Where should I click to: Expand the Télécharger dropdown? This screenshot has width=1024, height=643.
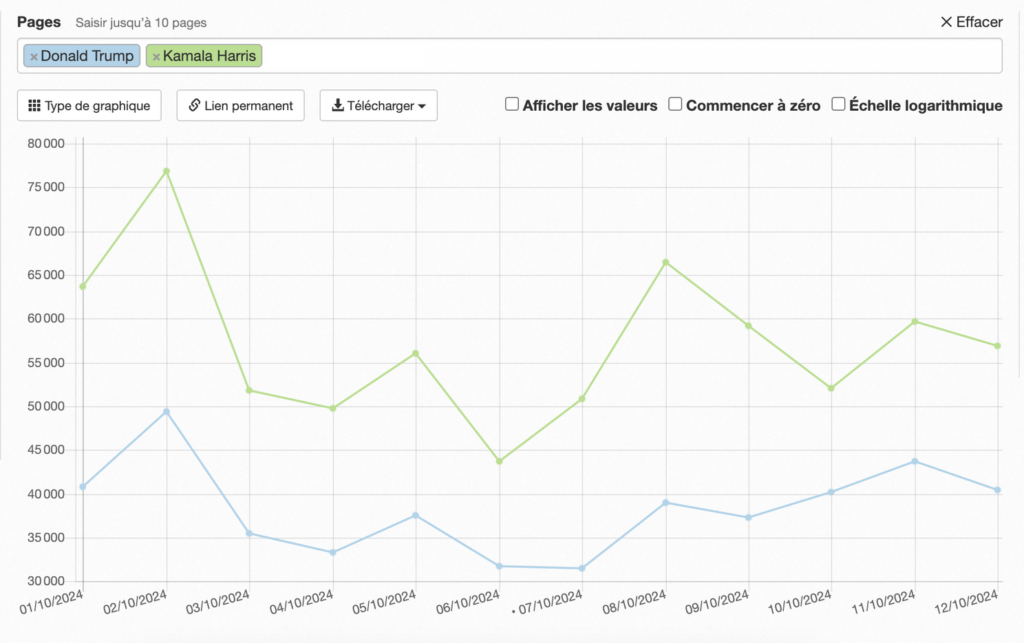(x=379, y=106)
